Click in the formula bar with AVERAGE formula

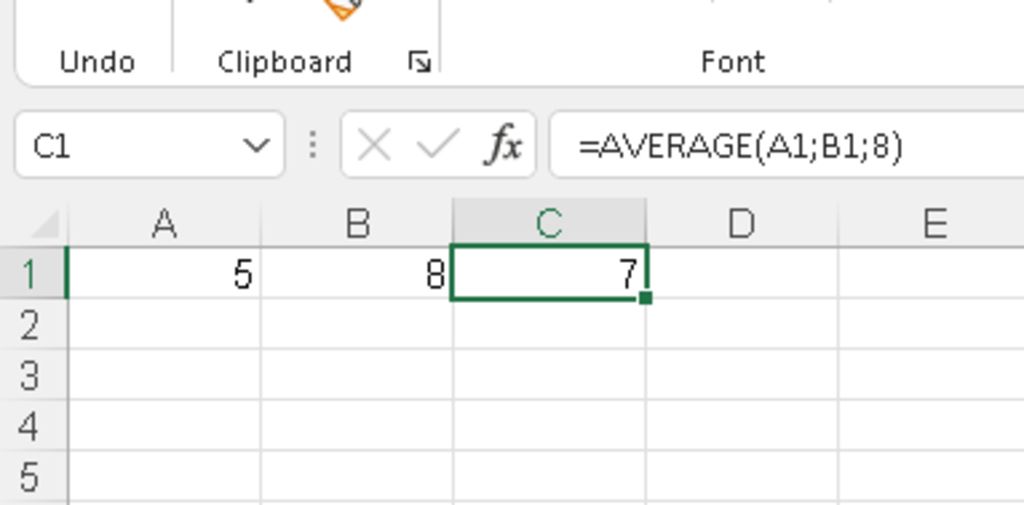click(780, 146)
